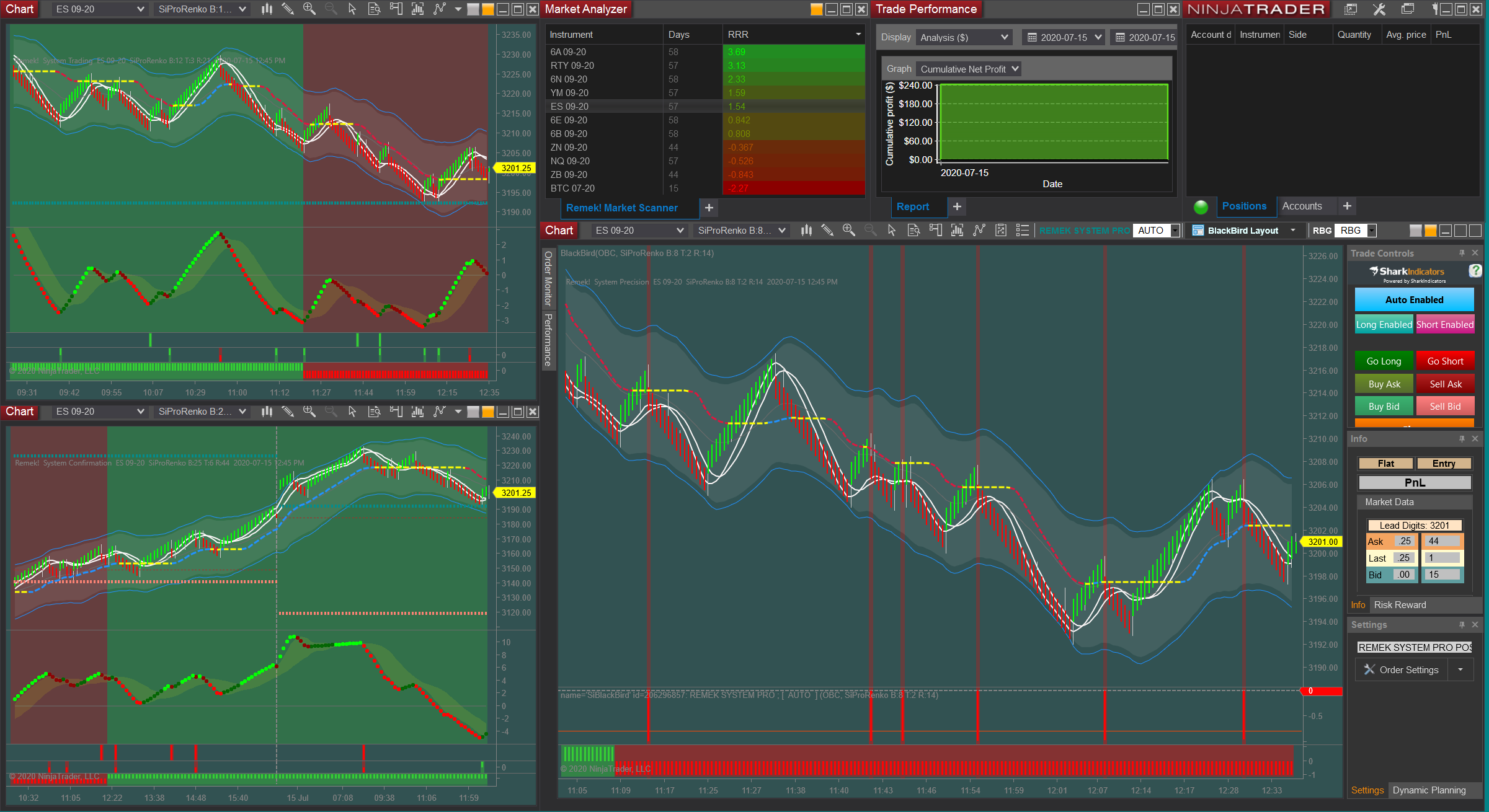Select pencil drawing tool in main chart toolbar
The height and width of the screenshot is (812, 1489).
coord(827,231)
